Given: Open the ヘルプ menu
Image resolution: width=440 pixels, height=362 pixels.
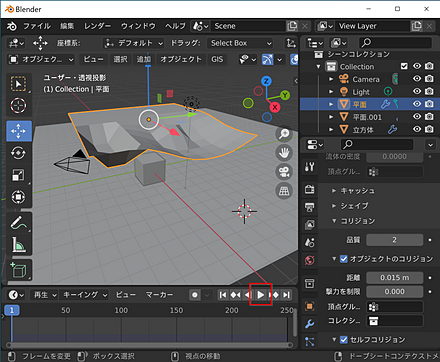Looking at the screenshot, I should coord(175,26).
